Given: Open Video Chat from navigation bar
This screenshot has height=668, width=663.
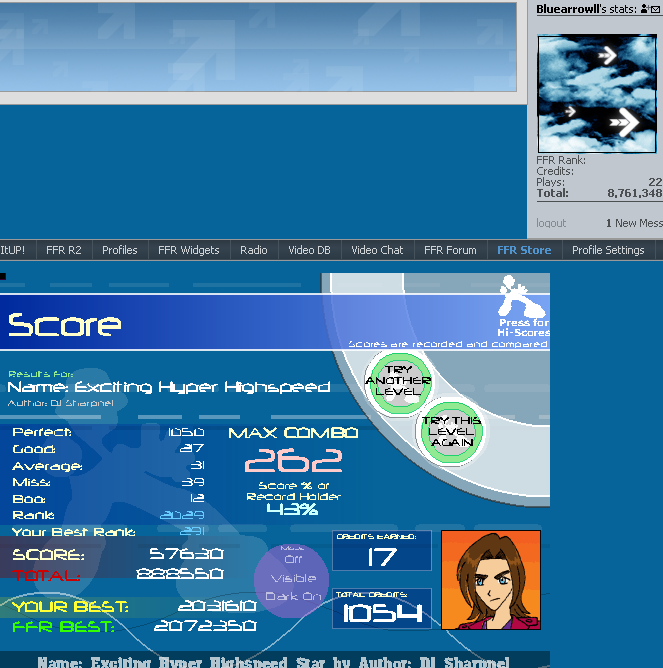Looking at the screenshot, I should (x=377, y=250).
